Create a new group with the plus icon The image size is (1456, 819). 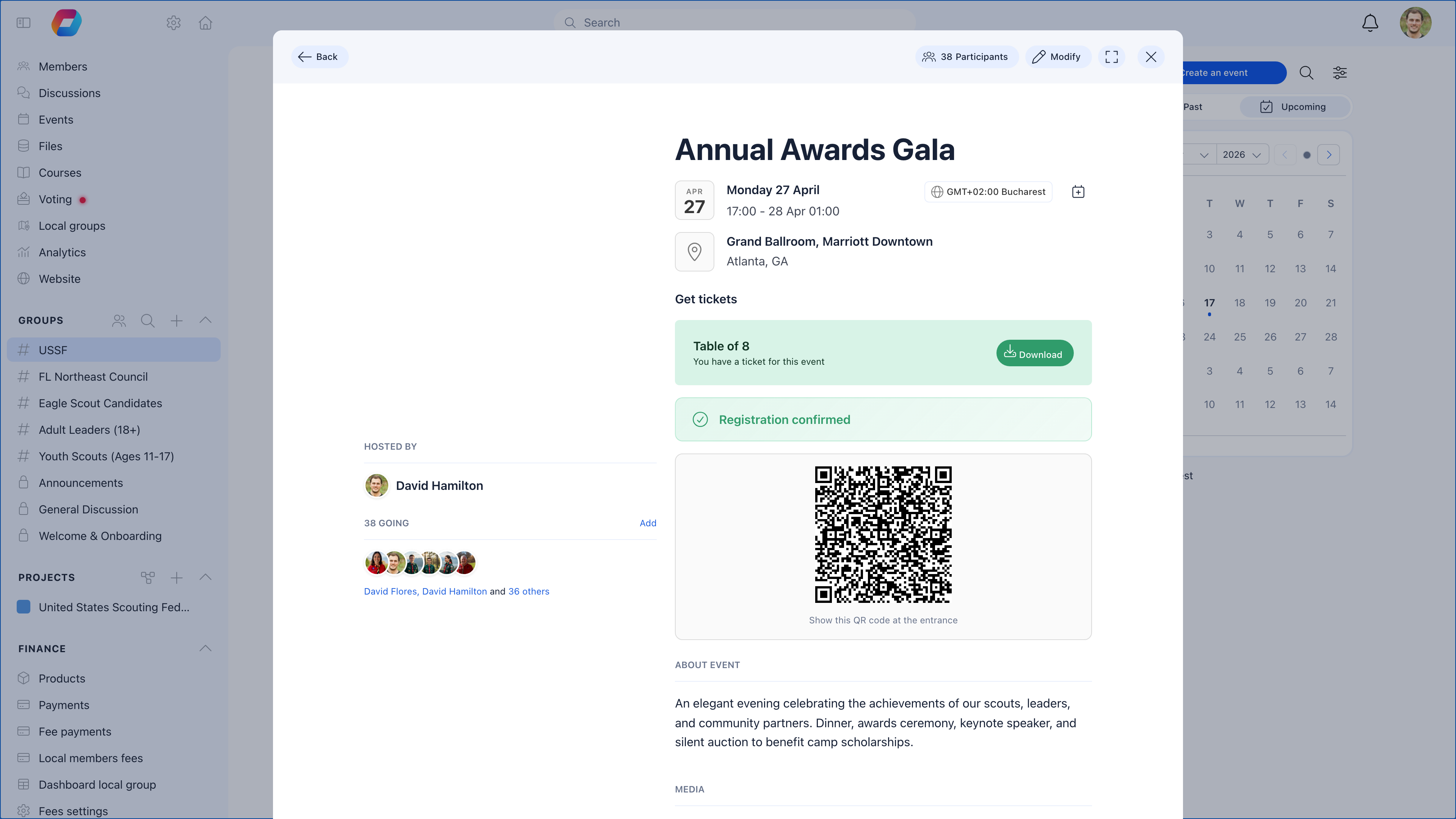[x=176, y=320]
